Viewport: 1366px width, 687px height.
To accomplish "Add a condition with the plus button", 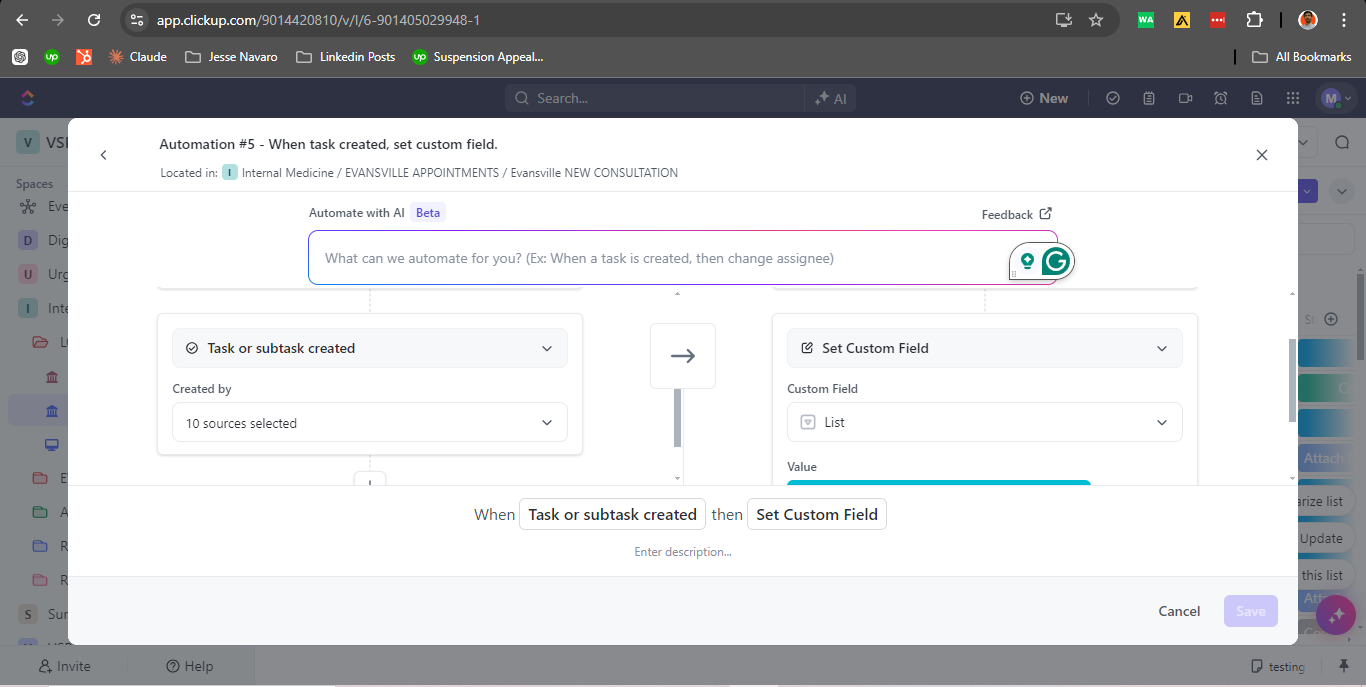I will click(x=370, y=481).
